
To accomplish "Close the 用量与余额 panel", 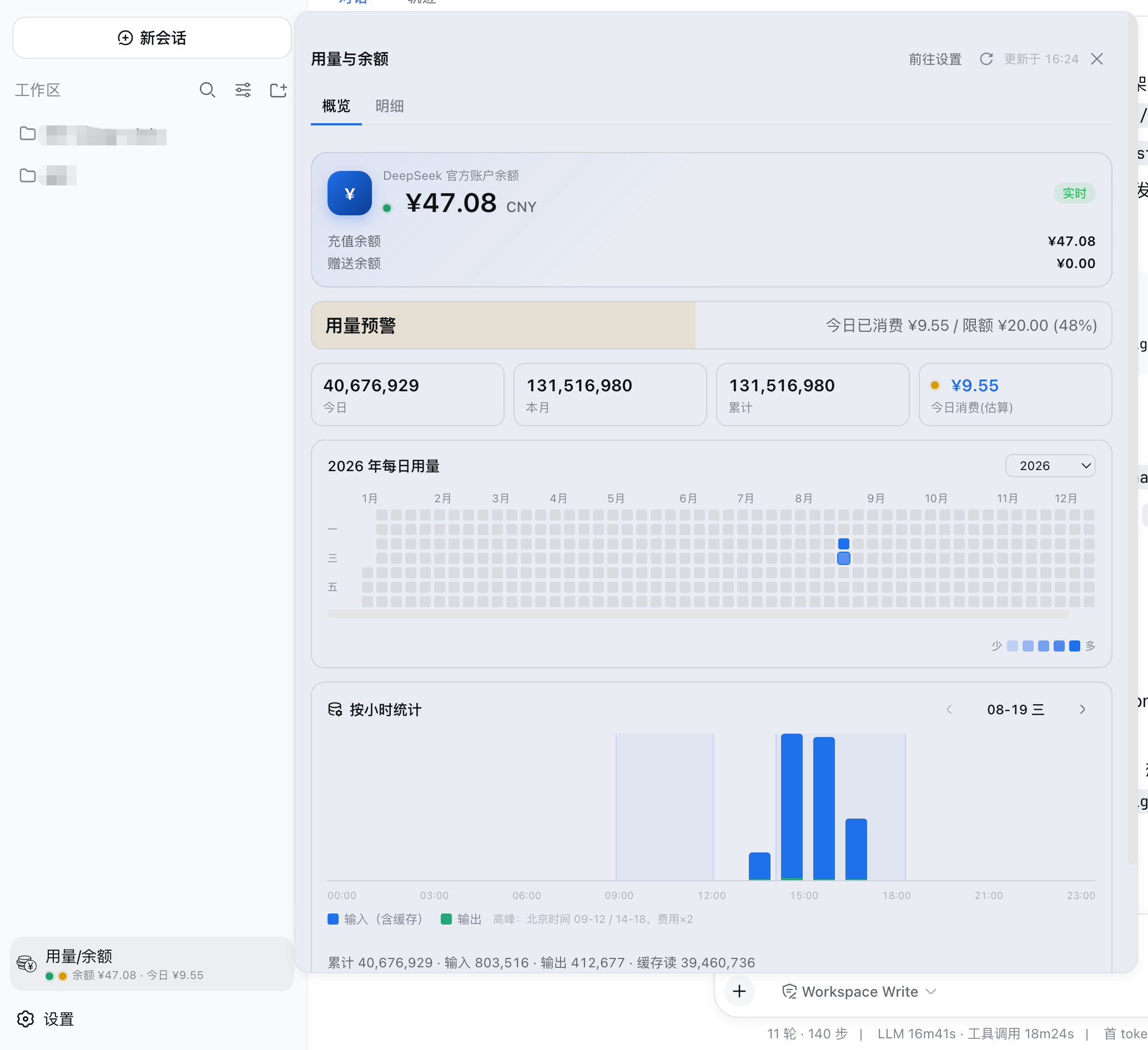I will tap(1097, 59).
